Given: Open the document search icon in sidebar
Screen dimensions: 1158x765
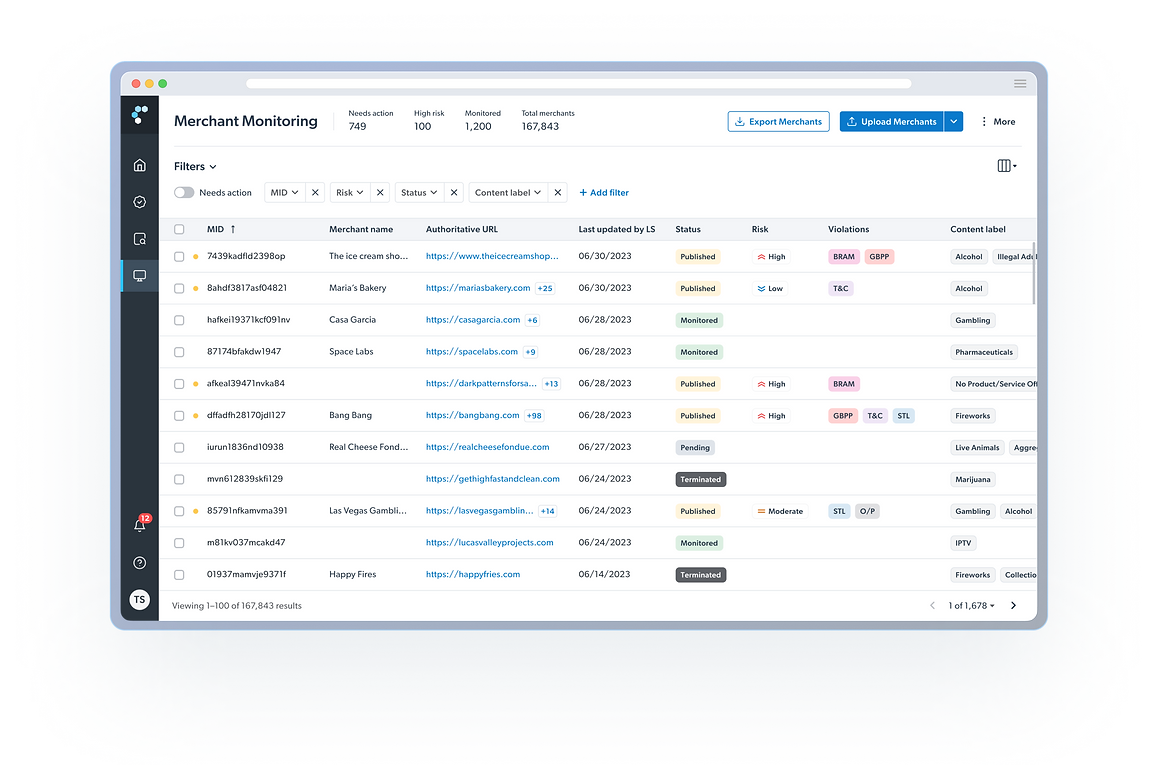Looking at the screenshot, I should pos(139,239).
